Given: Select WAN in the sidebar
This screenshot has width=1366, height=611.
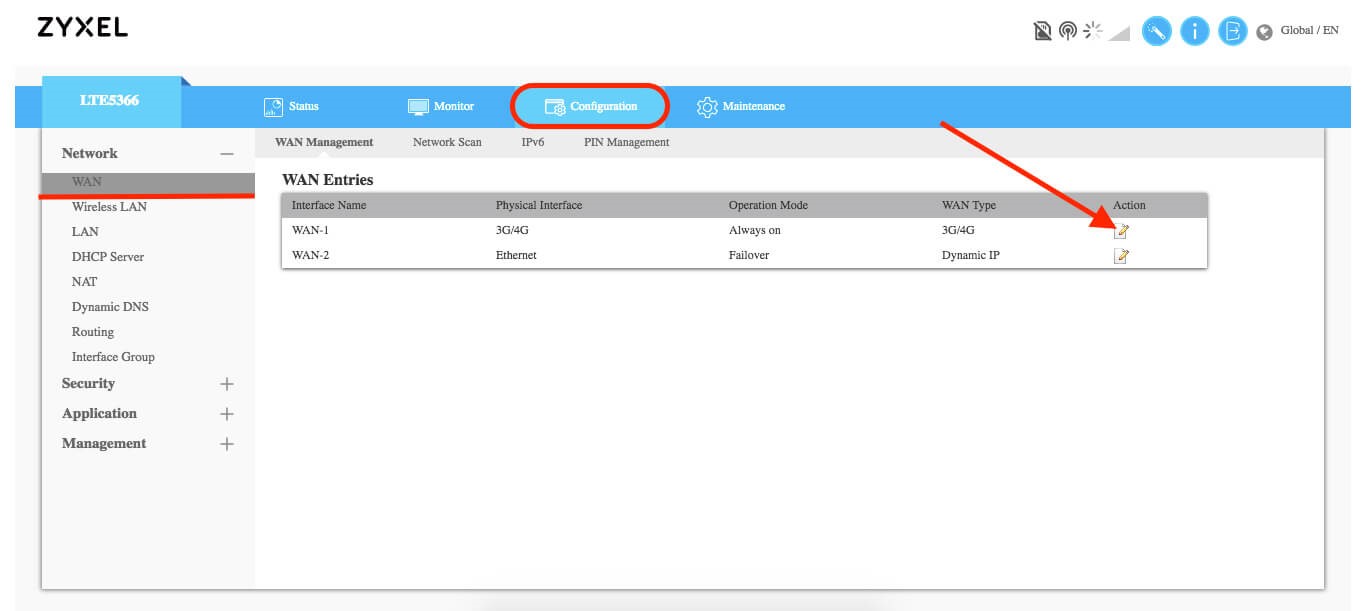Looking at the screenshot, I should 148,182.
